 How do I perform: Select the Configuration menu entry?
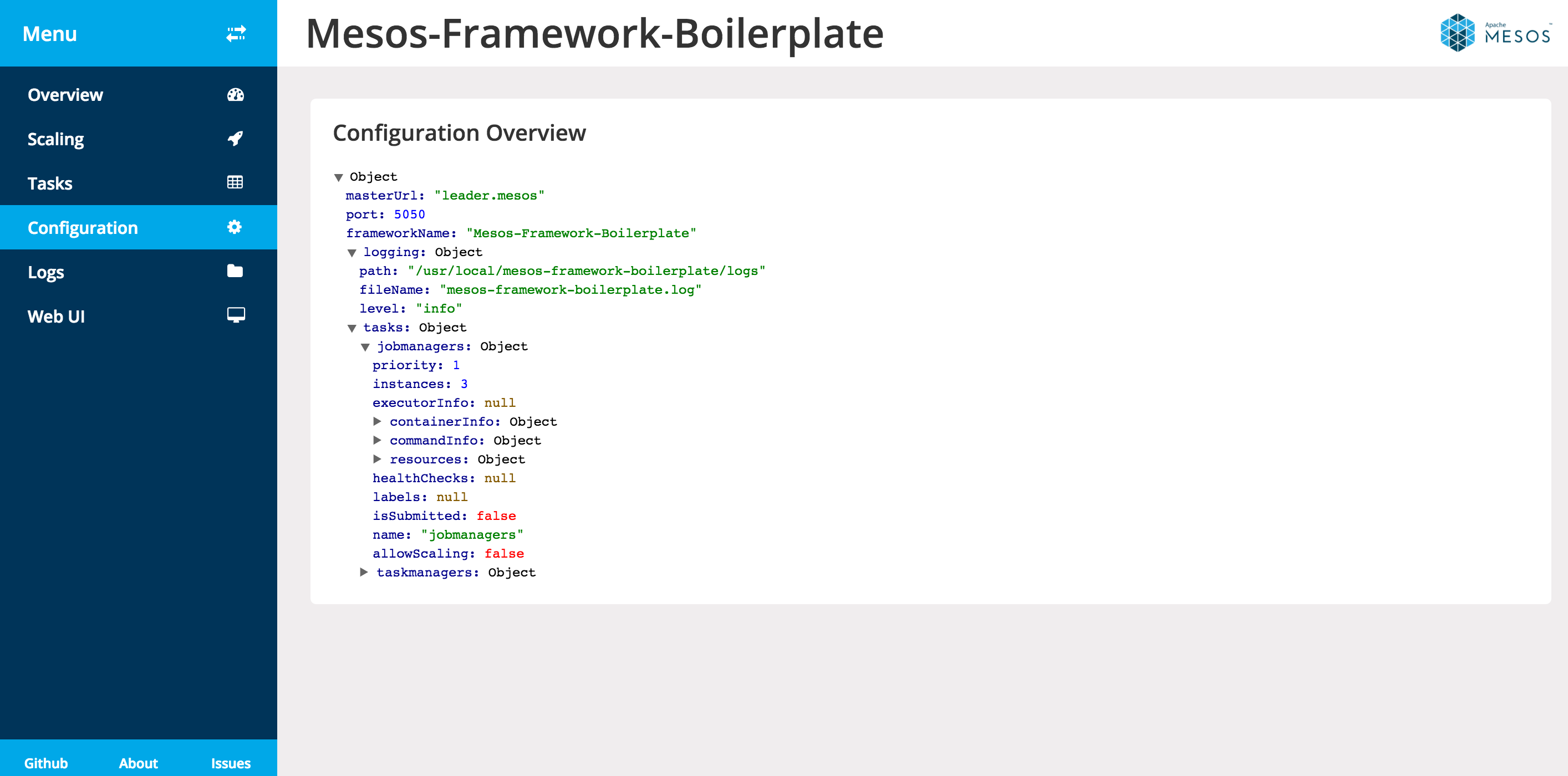pos(138,228)
